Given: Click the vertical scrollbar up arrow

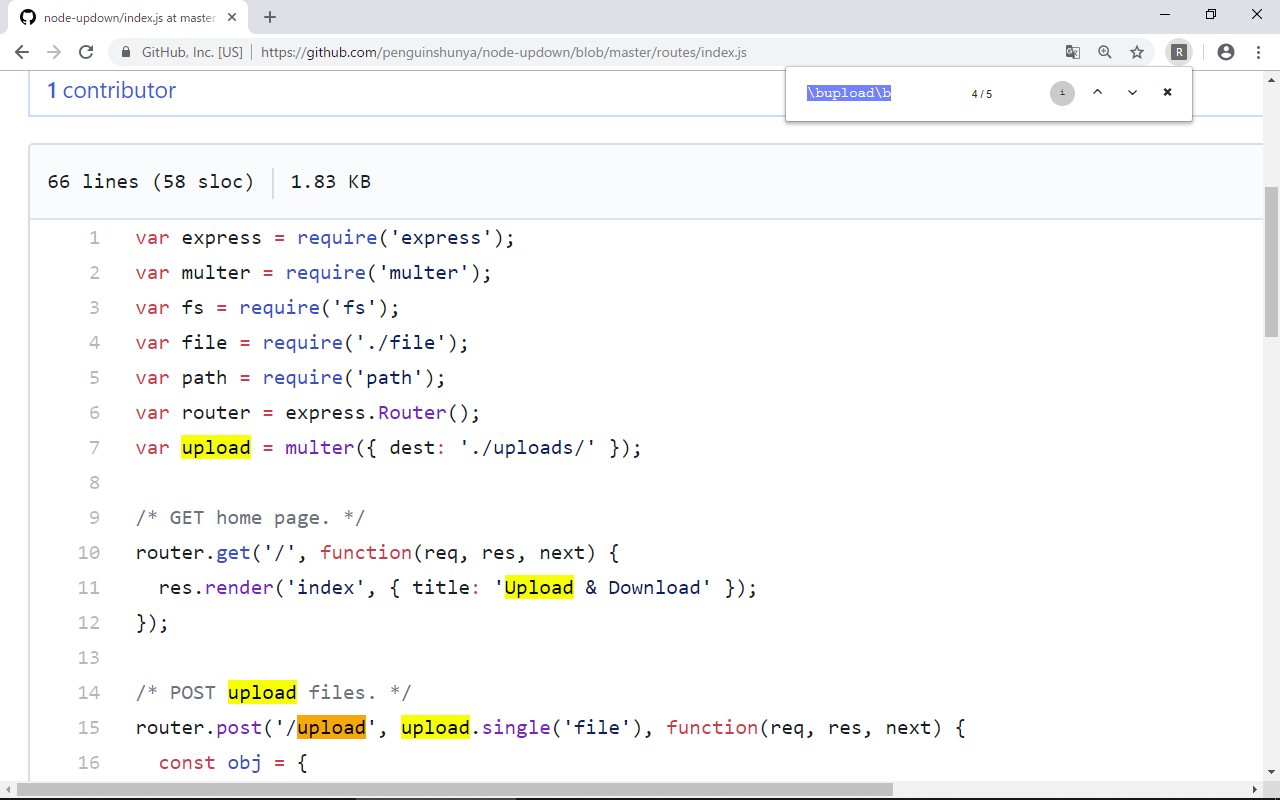Looking at the screenshot, I should (1272, 78).
